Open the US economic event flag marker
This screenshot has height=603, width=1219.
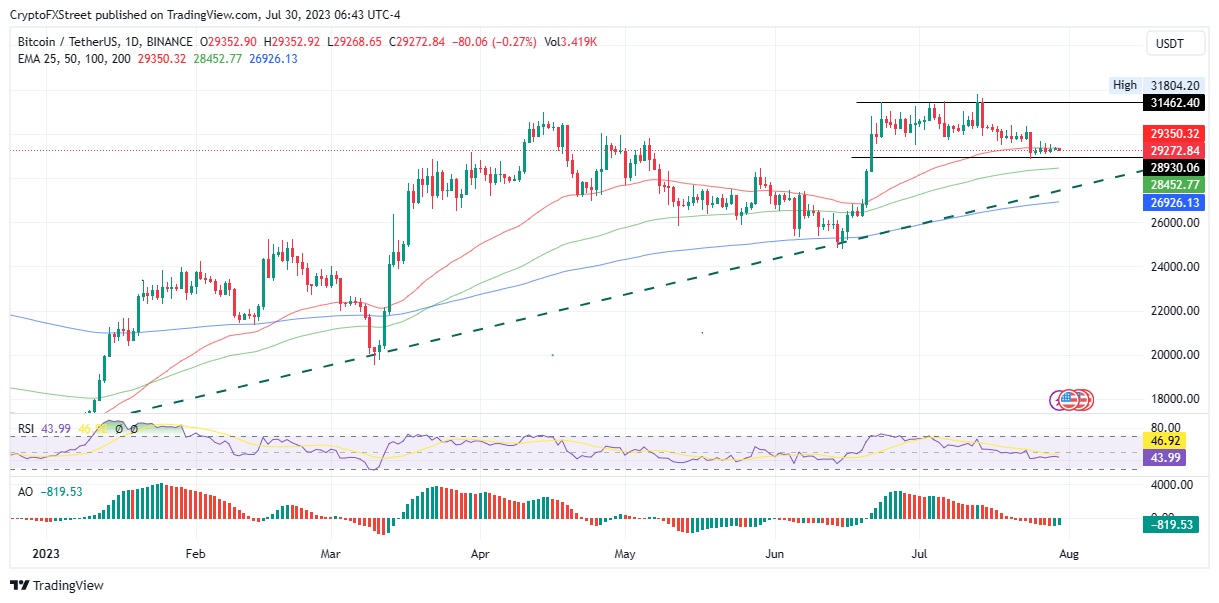(1068, 400)
